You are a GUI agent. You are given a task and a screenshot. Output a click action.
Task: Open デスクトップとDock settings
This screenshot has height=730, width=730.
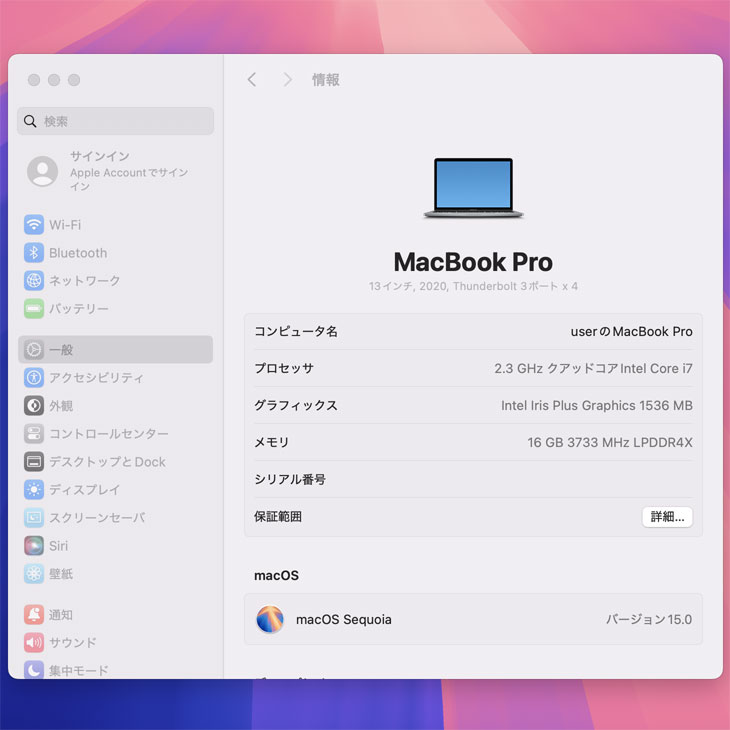107,462
